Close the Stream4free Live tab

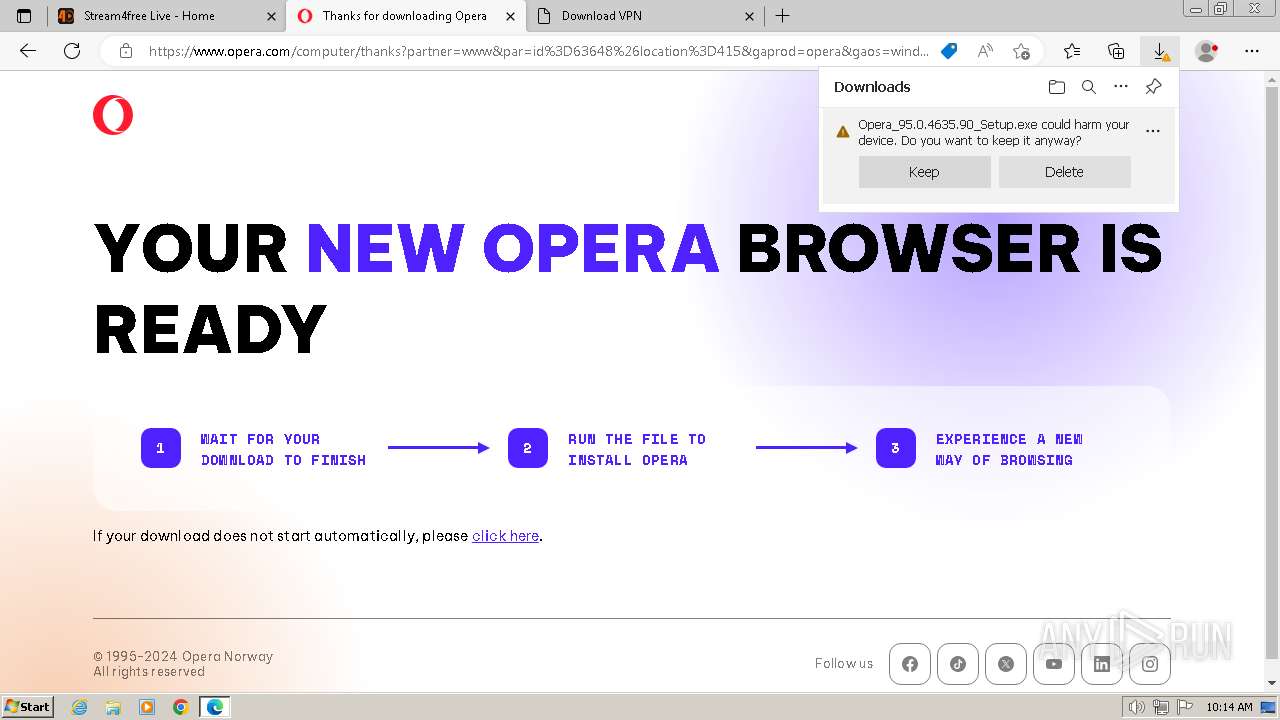[272, 16]
